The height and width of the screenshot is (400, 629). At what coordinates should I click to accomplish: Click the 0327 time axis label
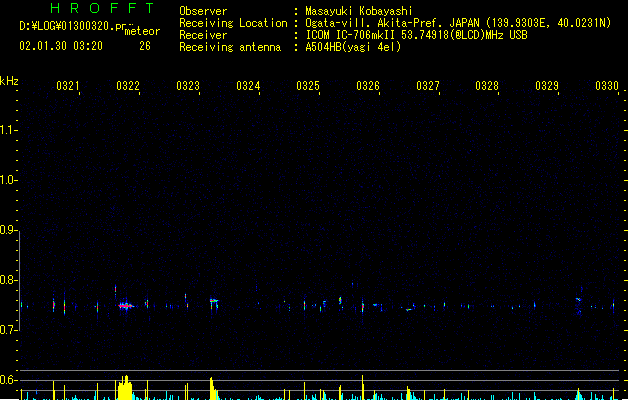[x=428, y=86]
